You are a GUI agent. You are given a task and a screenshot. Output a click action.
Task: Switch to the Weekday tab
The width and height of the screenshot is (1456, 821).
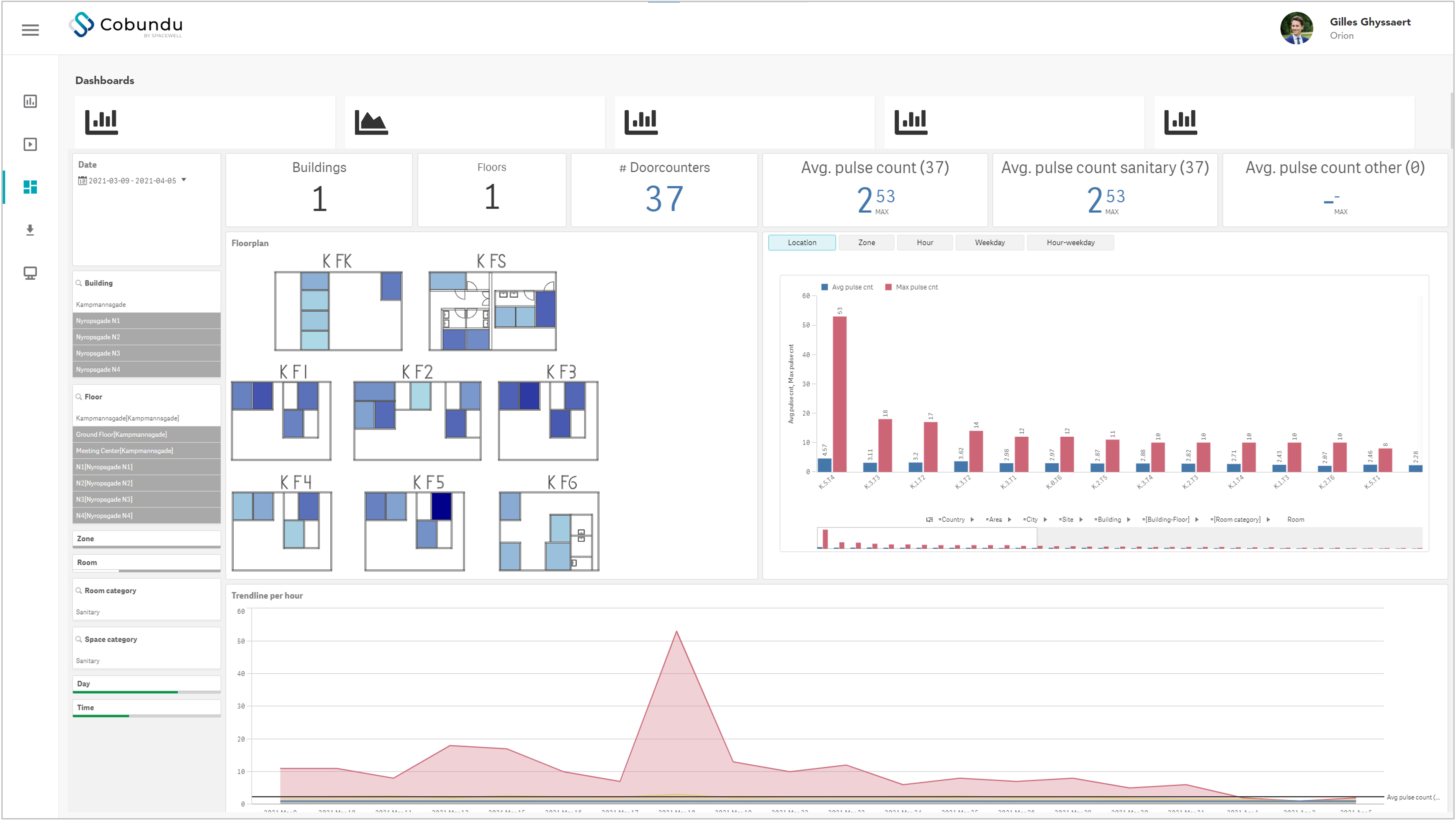pos(990,242)
